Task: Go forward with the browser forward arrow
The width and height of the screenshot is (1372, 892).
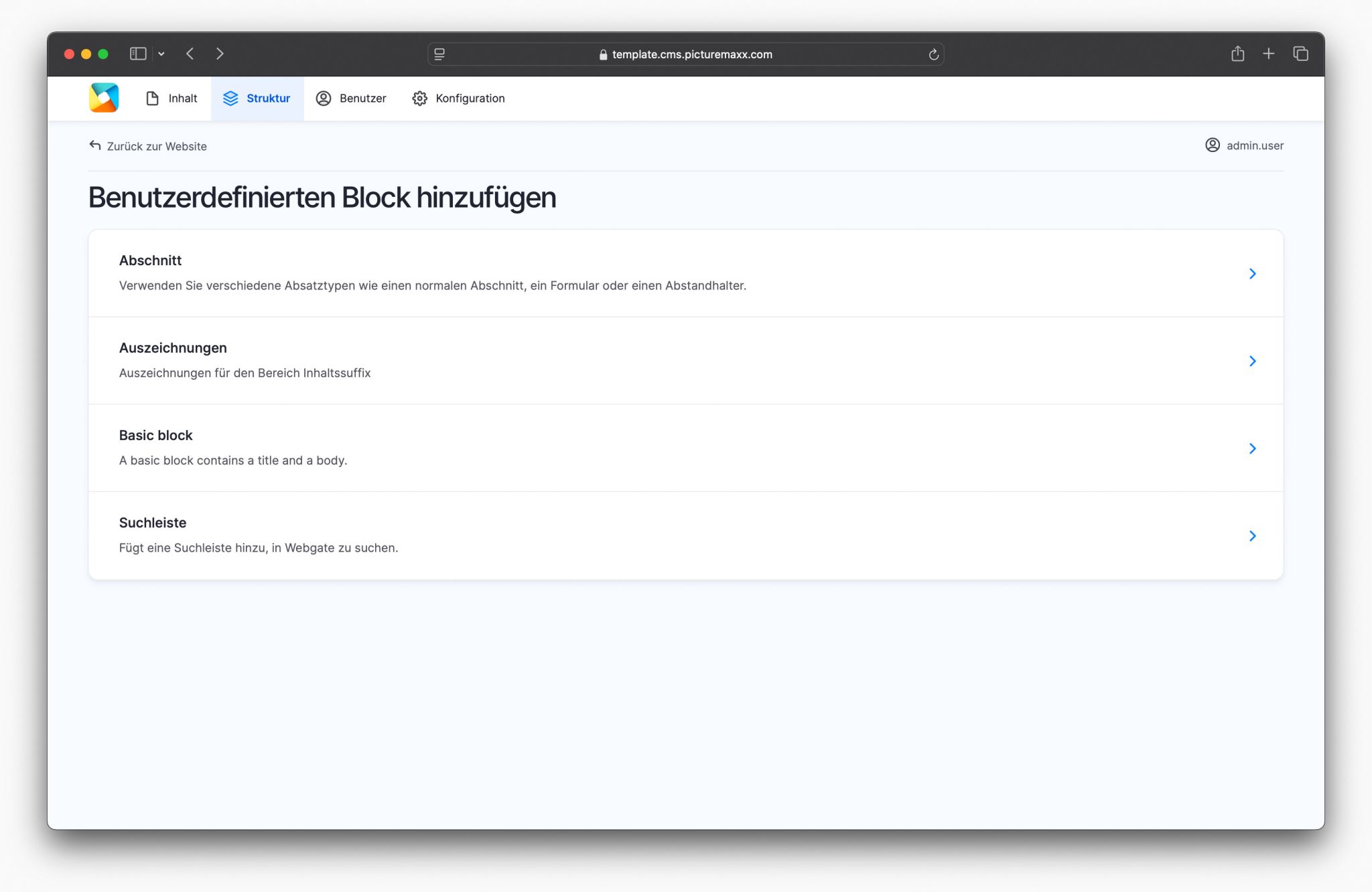Action: (220, 54)
